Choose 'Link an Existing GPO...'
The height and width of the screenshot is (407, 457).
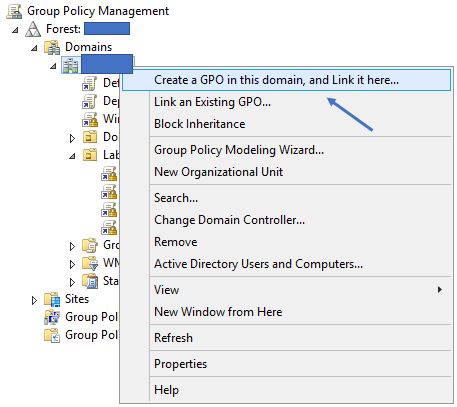click(x=286, y=102)
